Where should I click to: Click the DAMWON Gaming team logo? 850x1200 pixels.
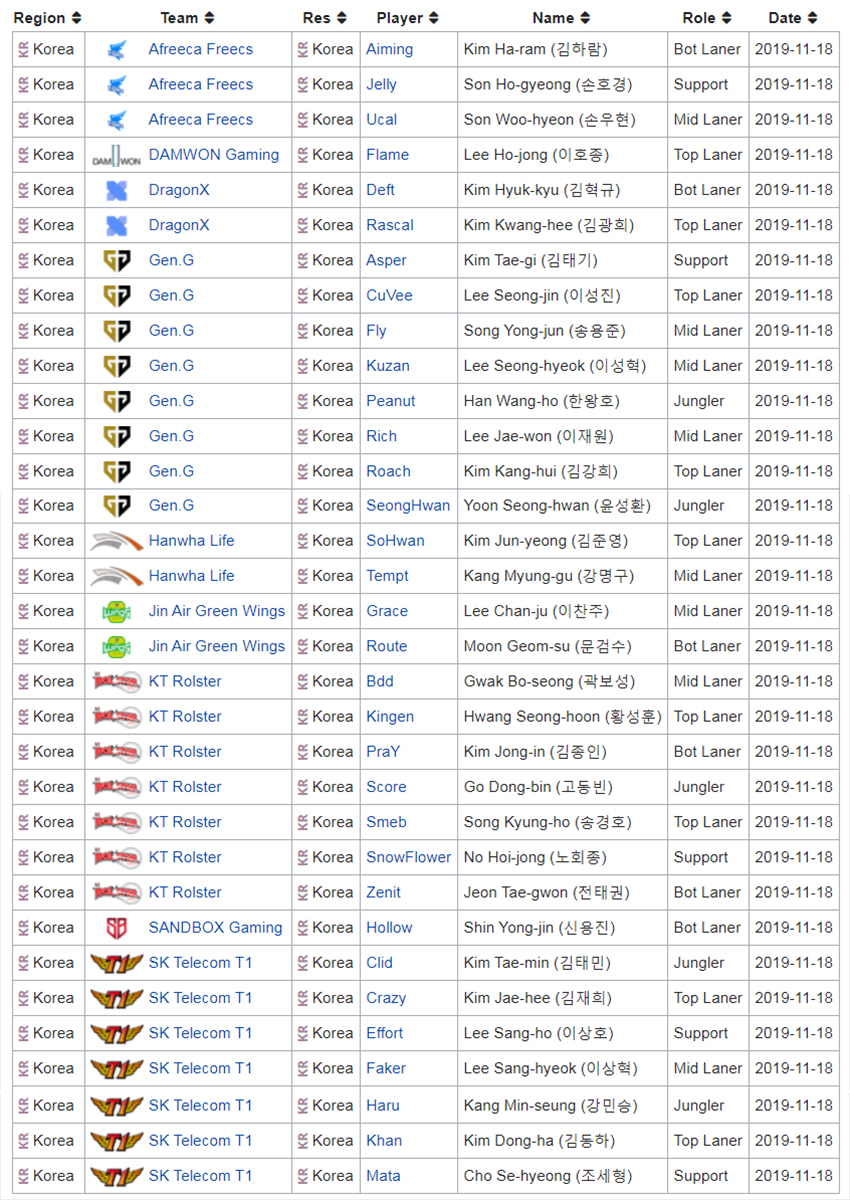(x=117, y=156)
